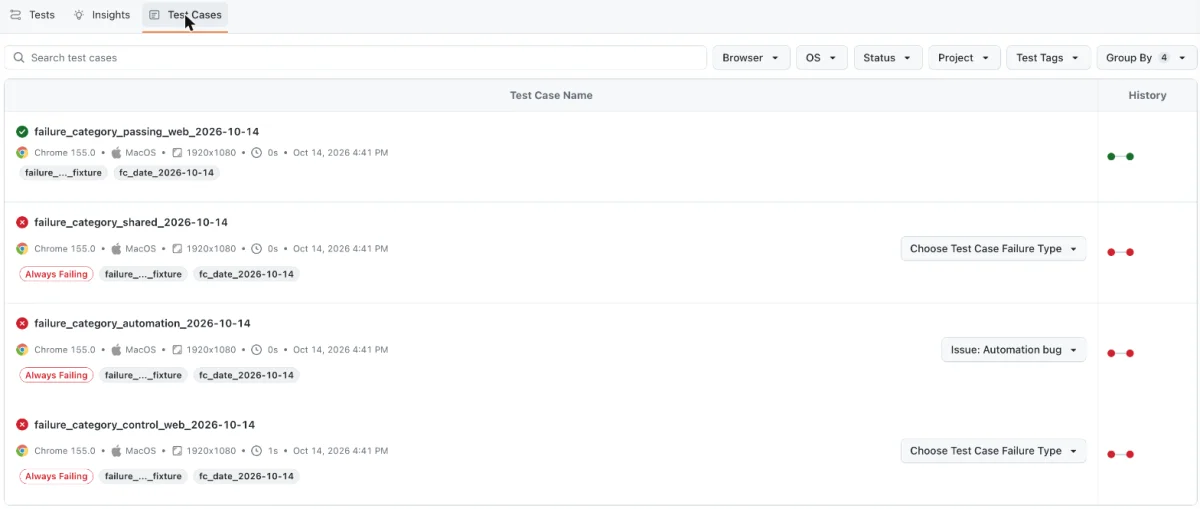Open Issue: Automation bug dropdown

pyautogui.click(x=1013, y=350)
